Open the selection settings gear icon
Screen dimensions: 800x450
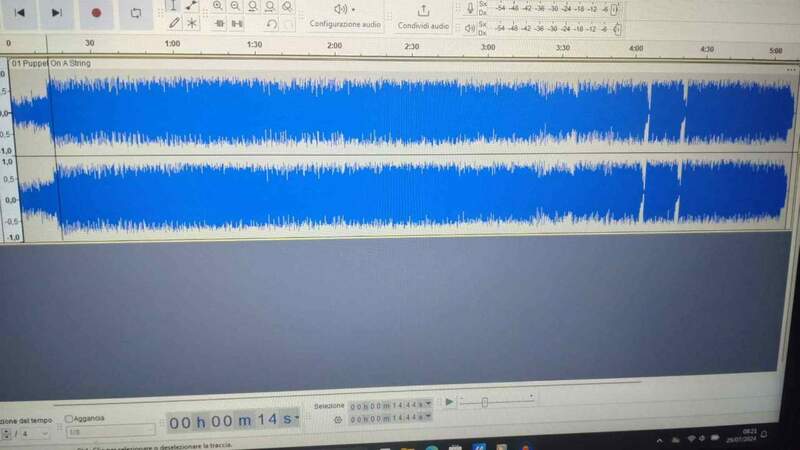coord(338,419)
